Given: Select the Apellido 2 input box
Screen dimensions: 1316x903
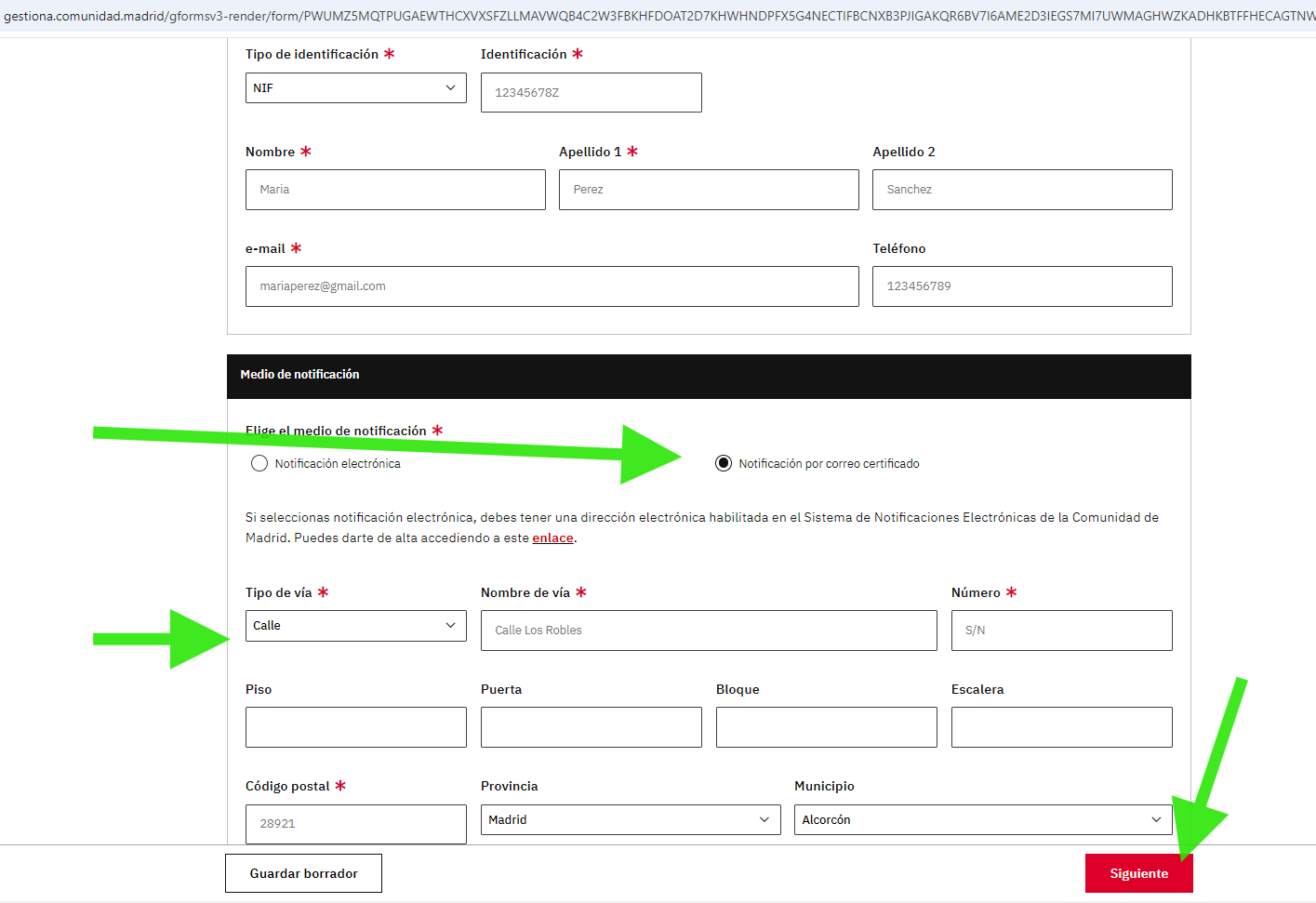Looking at the screenshot, I should [1021, 190].
